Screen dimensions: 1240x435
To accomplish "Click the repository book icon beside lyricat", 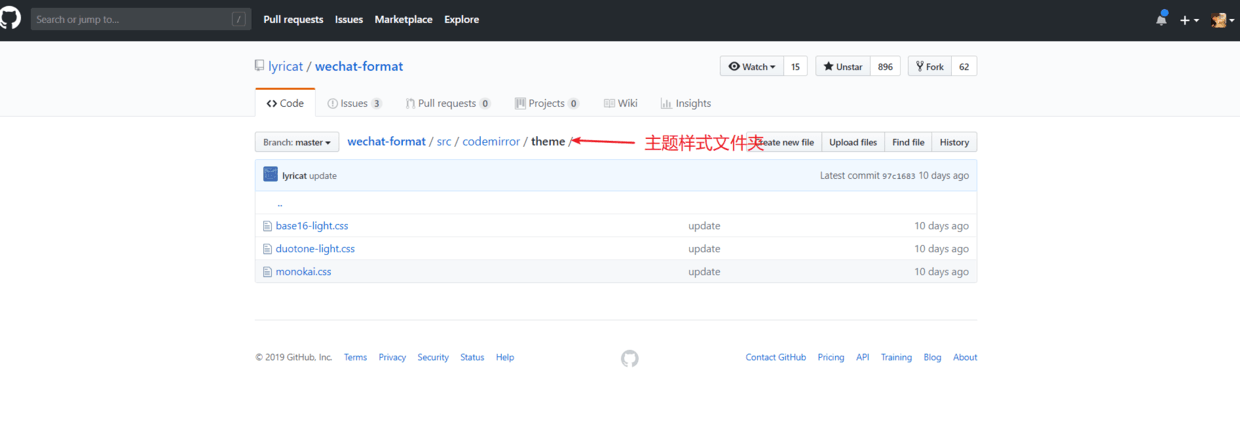I will coord(260,67).
